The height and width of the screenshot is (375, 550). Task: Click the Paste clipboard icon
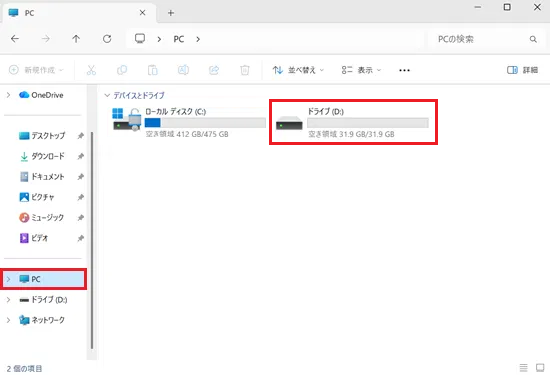point(153,70)
